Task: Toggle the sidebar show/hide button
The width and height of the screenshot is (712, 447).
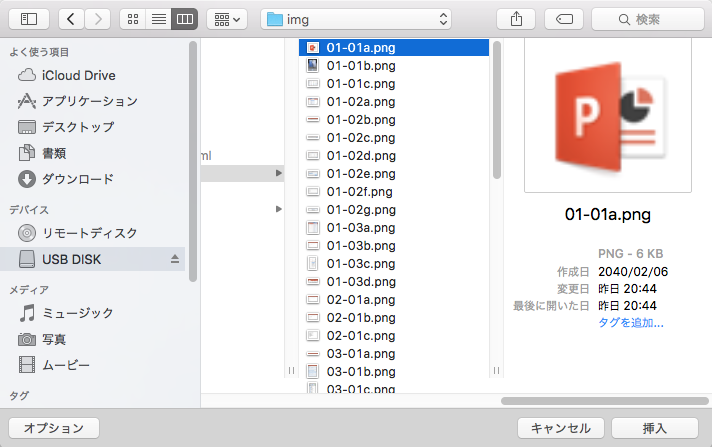Action: (x=28, y=19)
